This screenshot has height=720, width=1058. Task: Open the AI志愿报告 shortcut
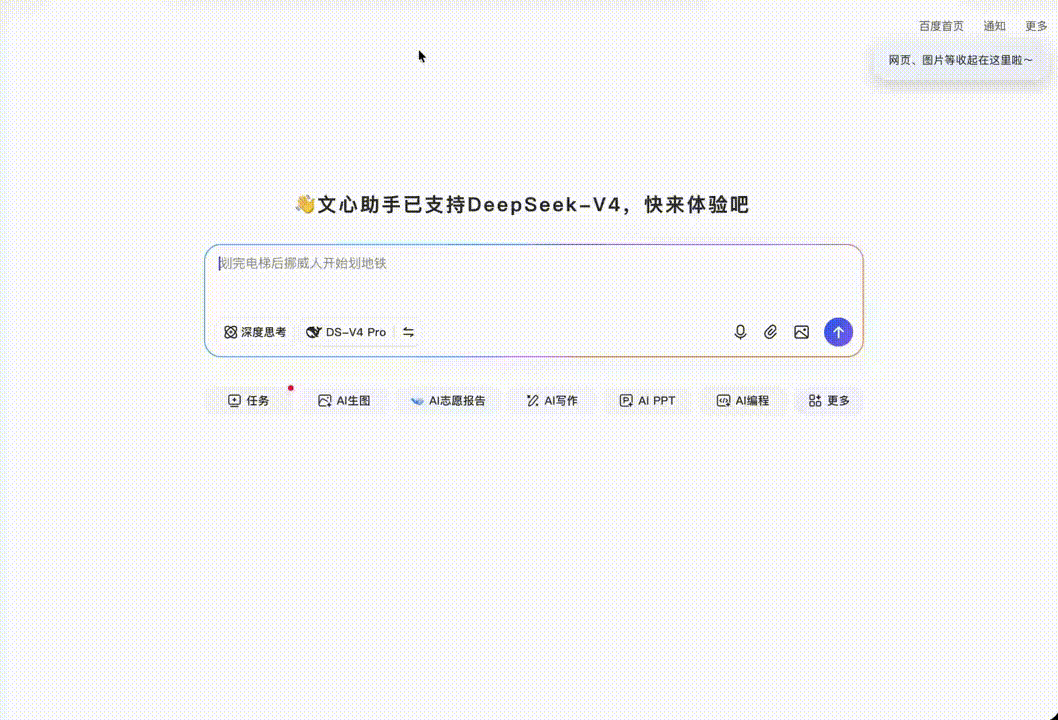click(x=448, y=401)
